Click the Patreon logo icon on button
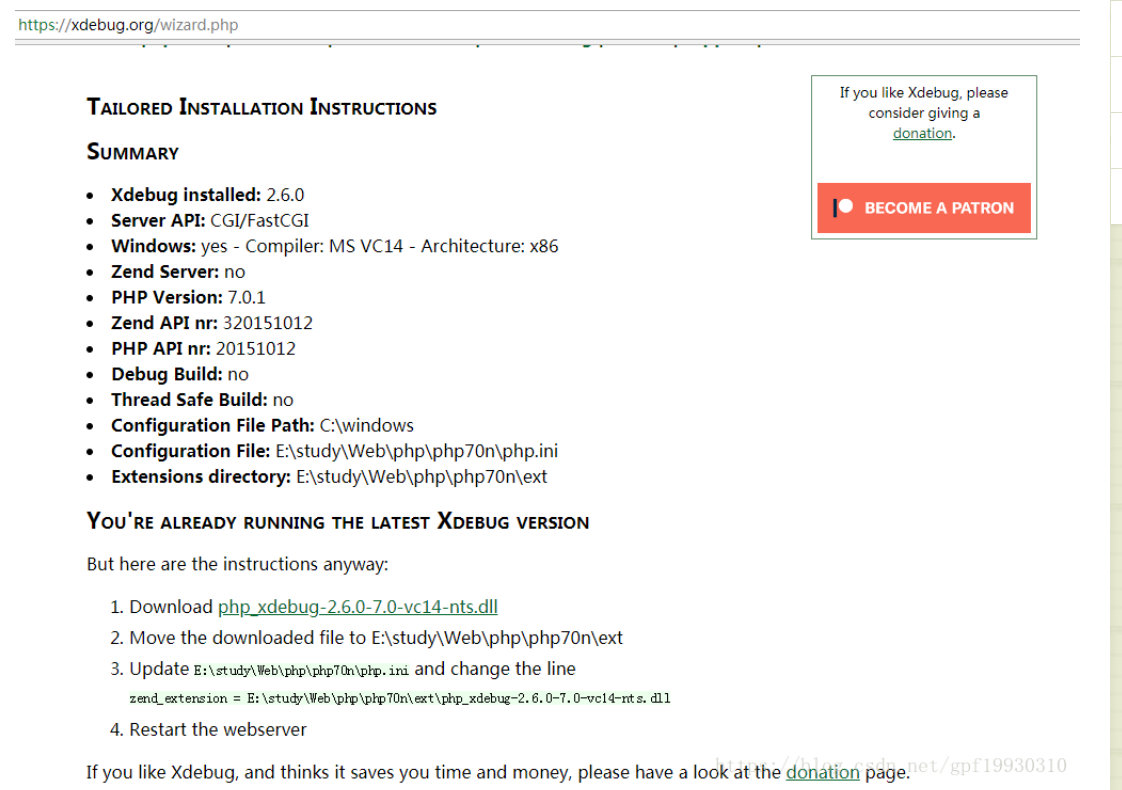 (x=843, y=208)
